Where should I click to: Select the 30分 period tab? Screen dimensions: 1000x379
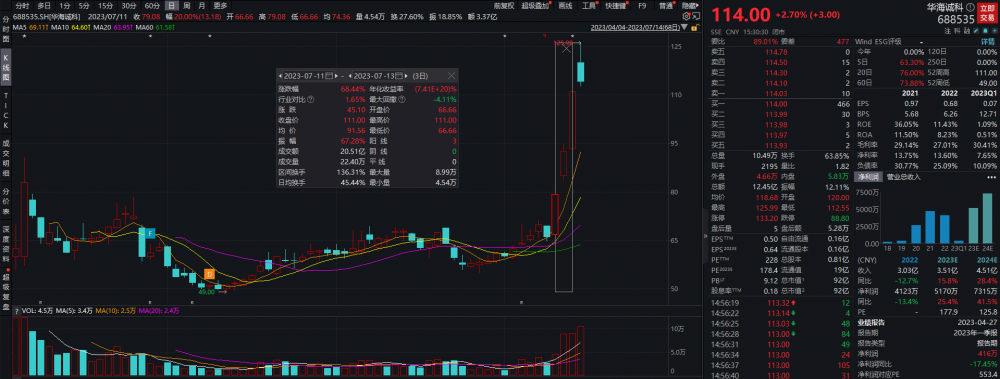(129, 5)
